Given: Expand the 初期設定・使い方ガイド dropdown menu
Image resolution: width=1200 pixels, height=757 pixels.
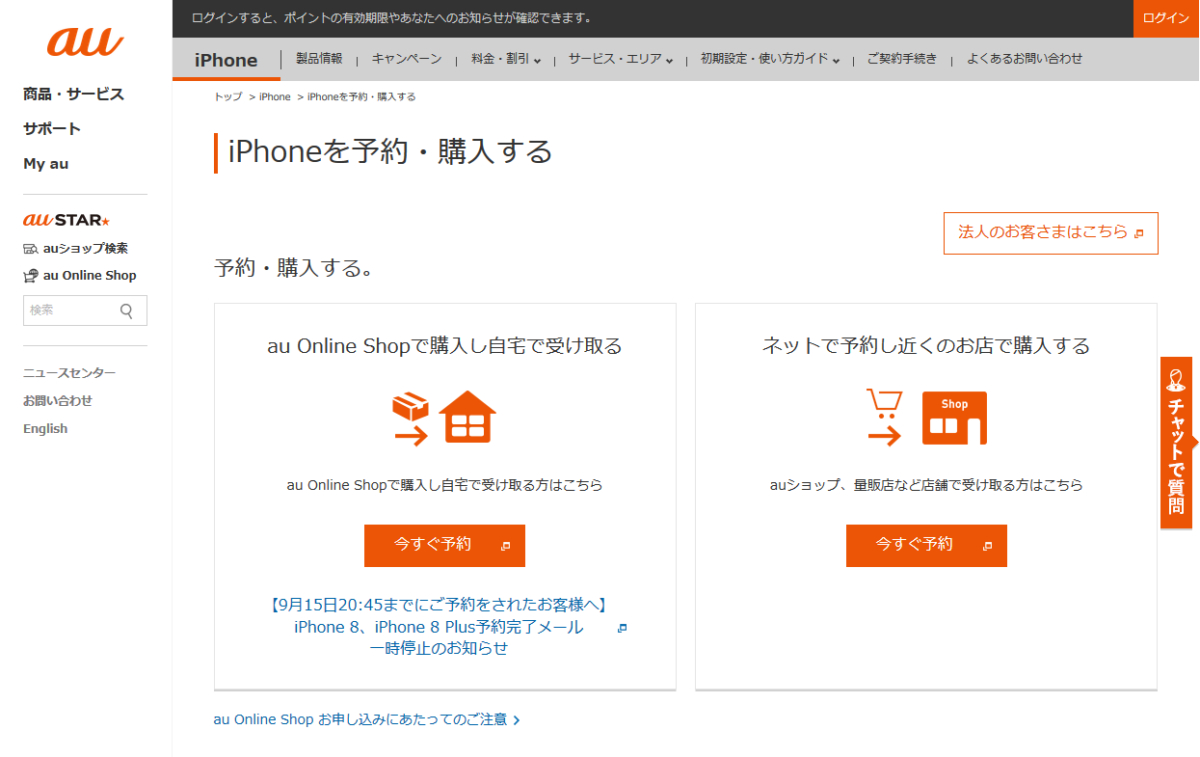Looking at the screenshot, I should [x=770, y=59].
